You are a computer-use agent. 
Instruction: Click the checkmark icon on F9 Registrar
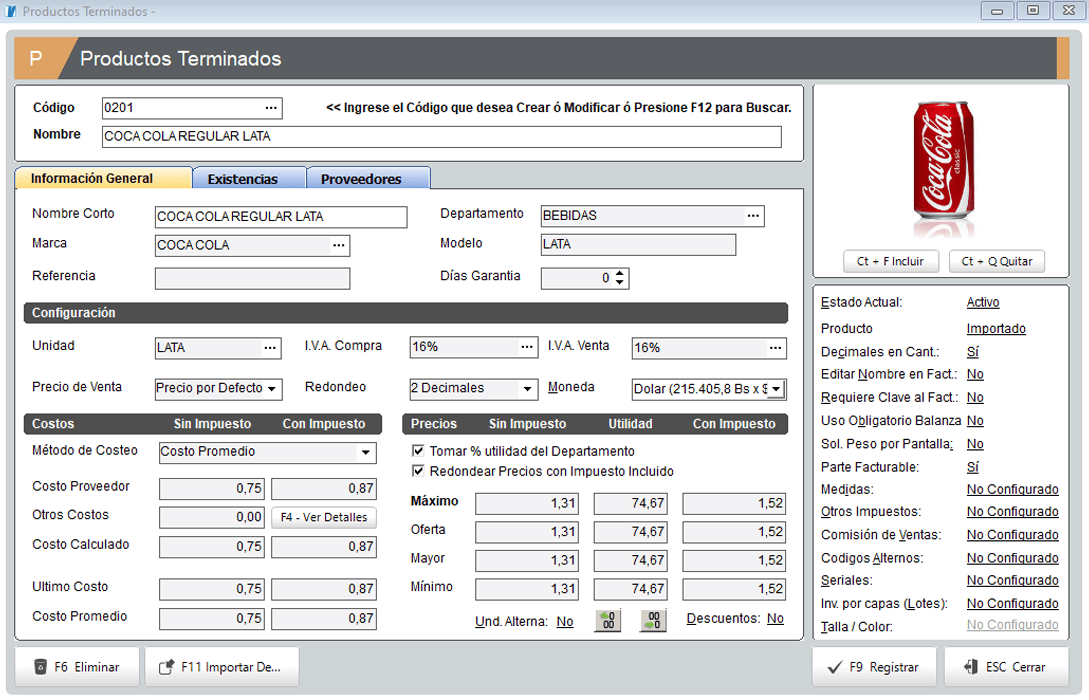836,667
